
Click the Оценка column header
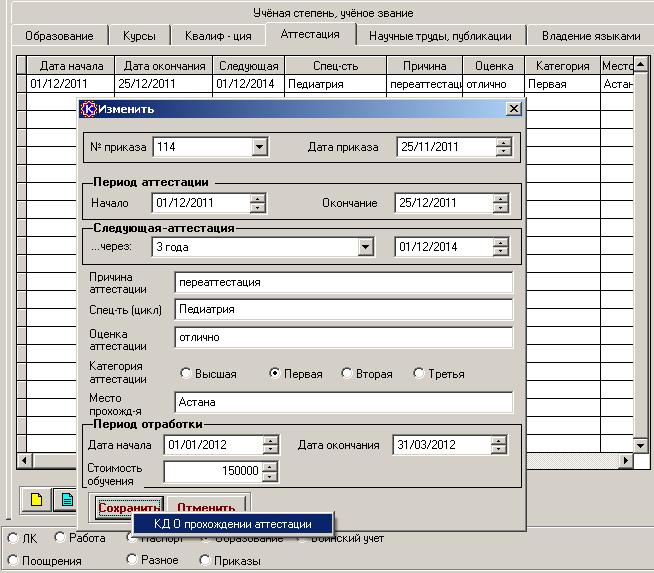click(494, 66)
